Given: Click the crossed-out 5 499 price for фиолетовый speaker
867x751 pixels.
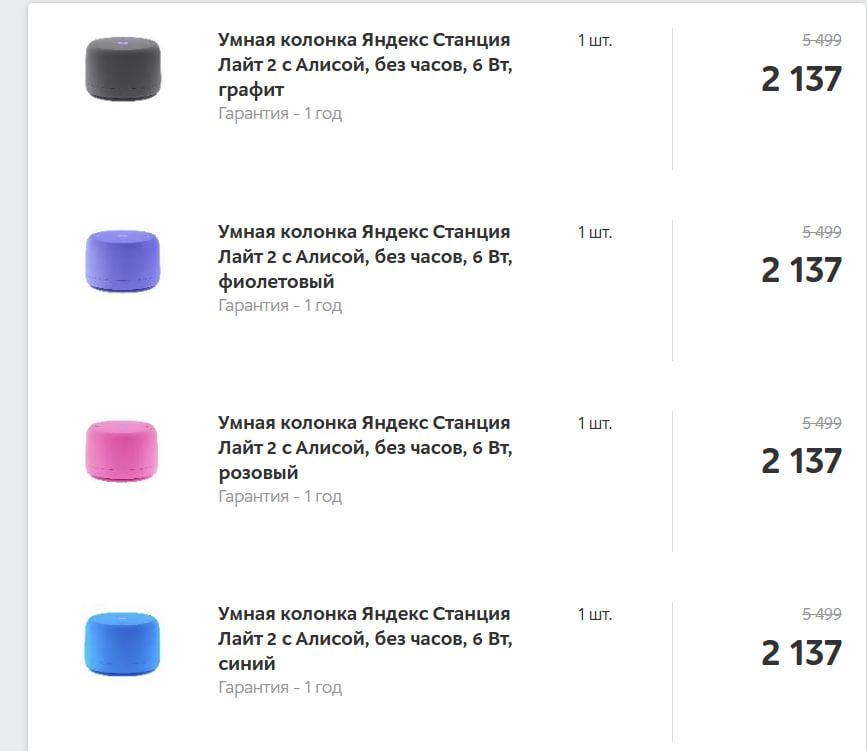Looking at the screenshot, I should pyautogui.click(x=822, y=232).
